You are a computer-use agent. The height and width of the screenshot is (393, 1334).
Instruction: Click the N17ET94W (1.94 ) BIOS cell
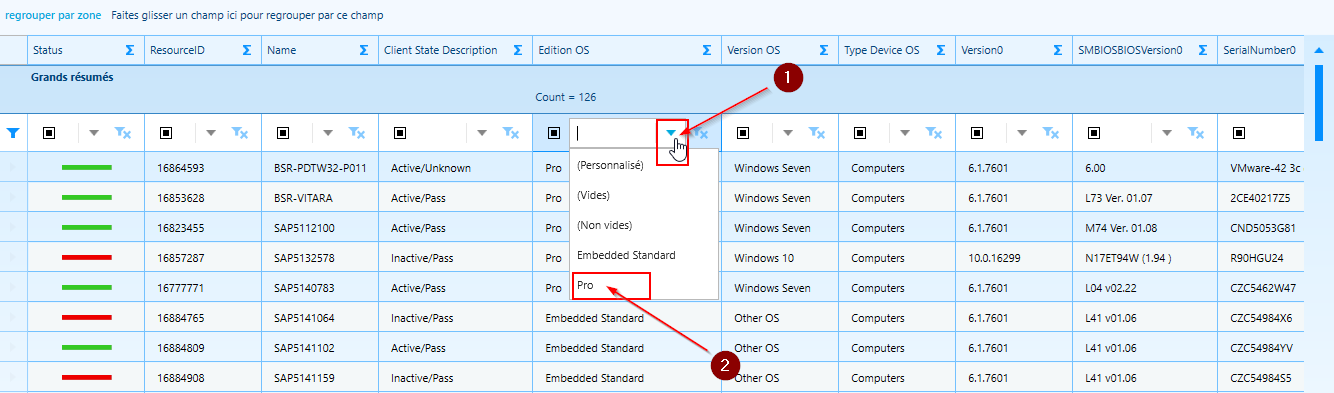(x=1144, y=257)
